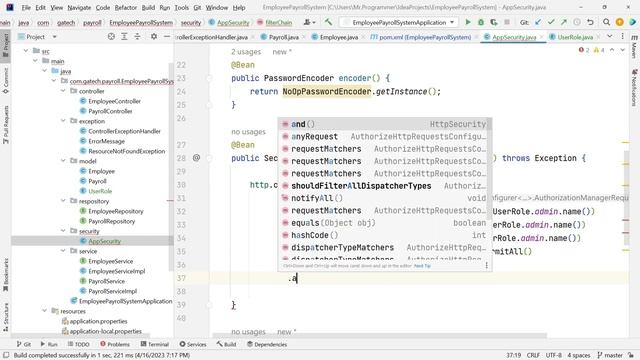
Task: Build project with hammer icon
Action: point(328,22)
